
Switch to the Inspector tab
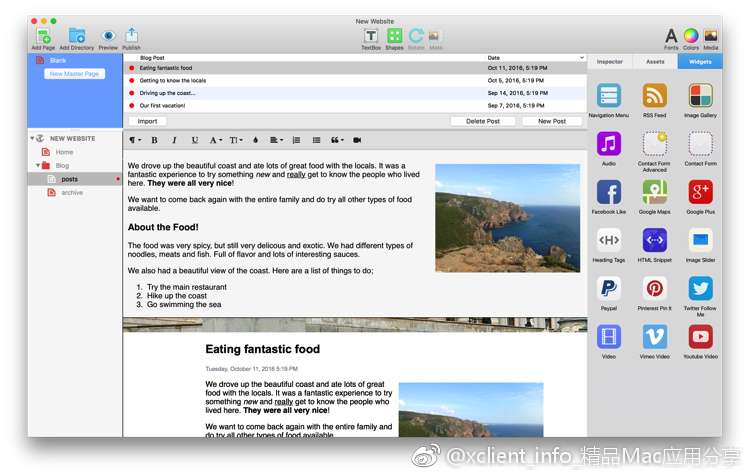[610, 61]
